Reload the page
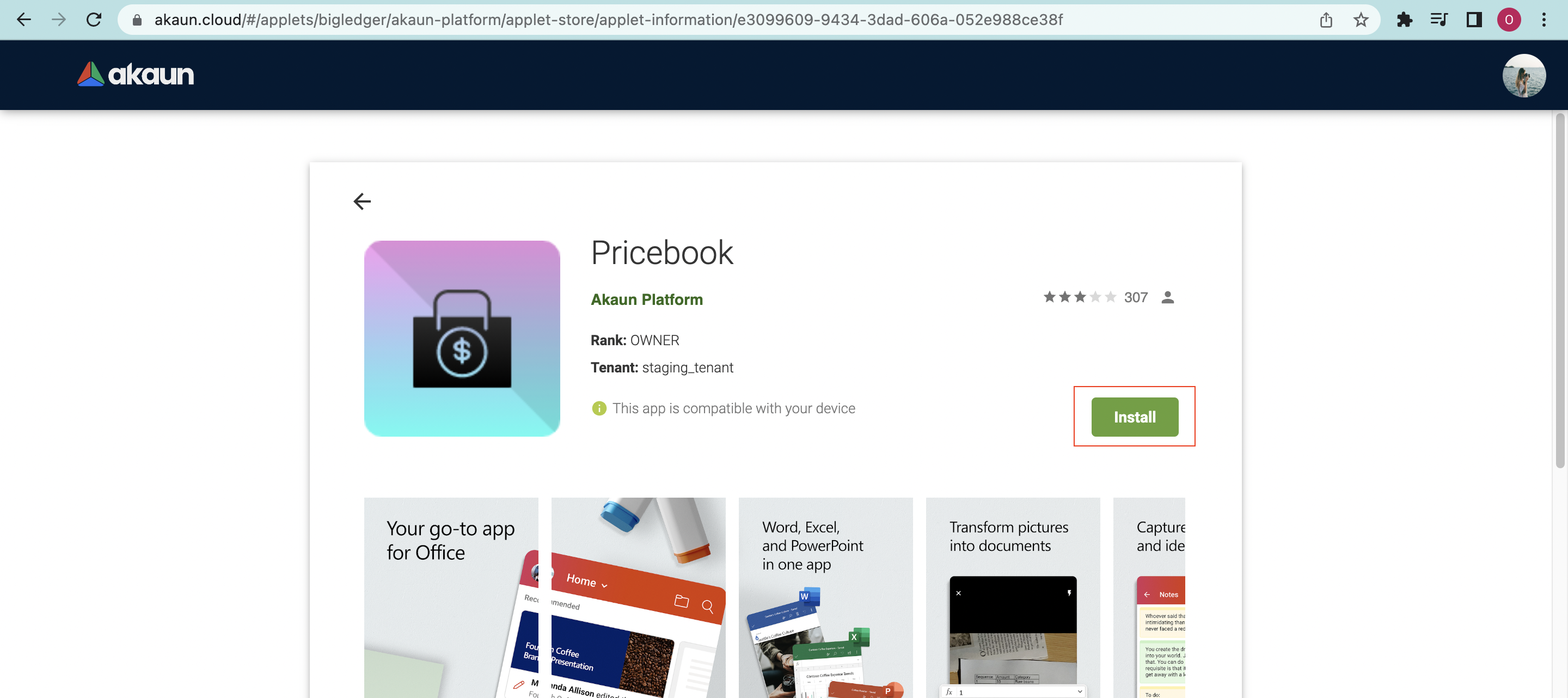The width and height of the screenshot is (1568, 698). coord(94,20)
